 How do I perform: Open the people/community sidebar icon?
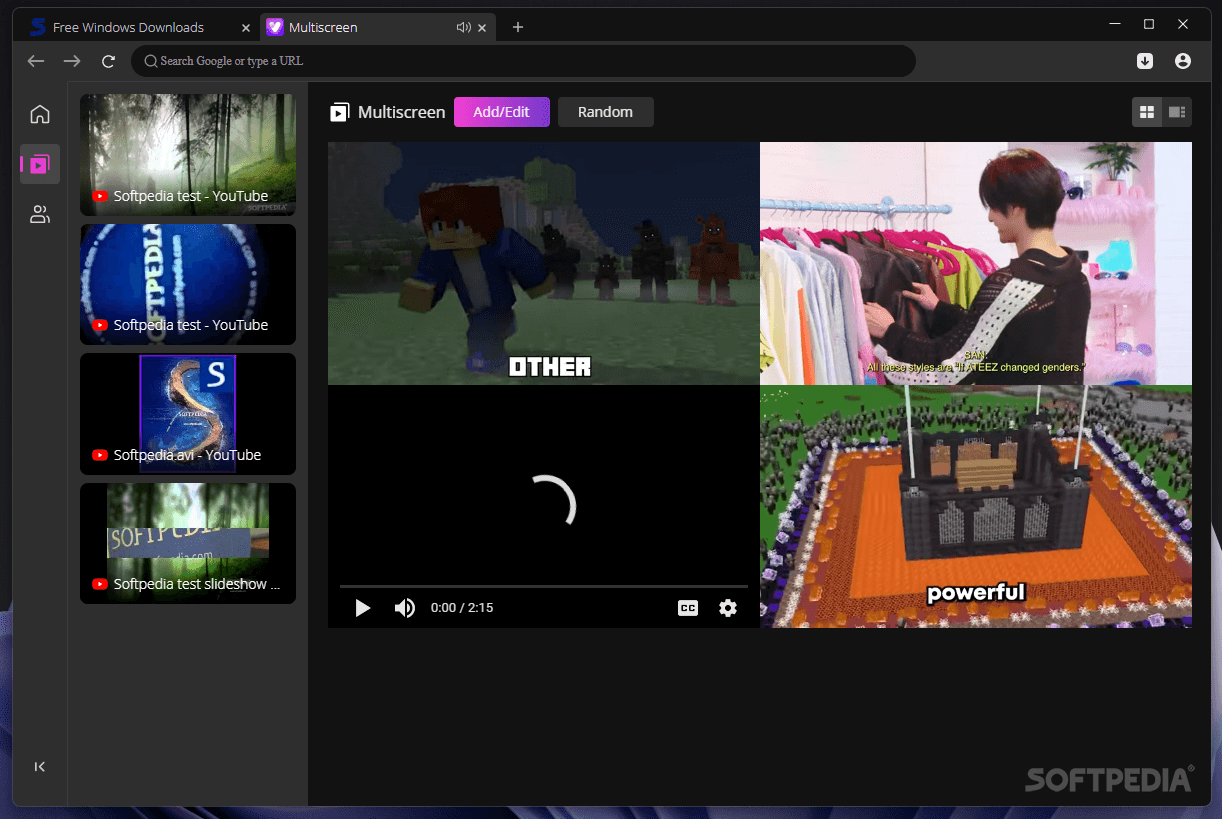40,214
